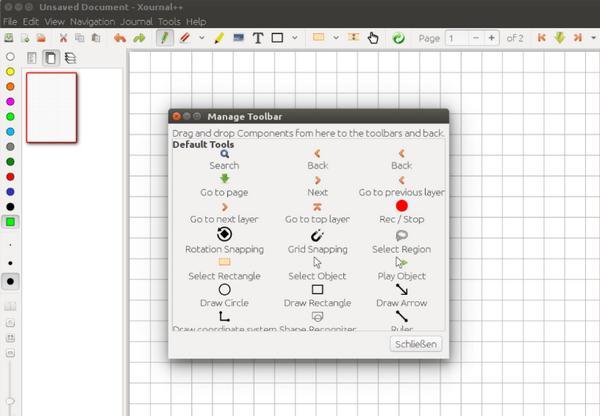Select the Insert Image tool
The height and width of the screenshot is (416, 600).
[238, 38]
